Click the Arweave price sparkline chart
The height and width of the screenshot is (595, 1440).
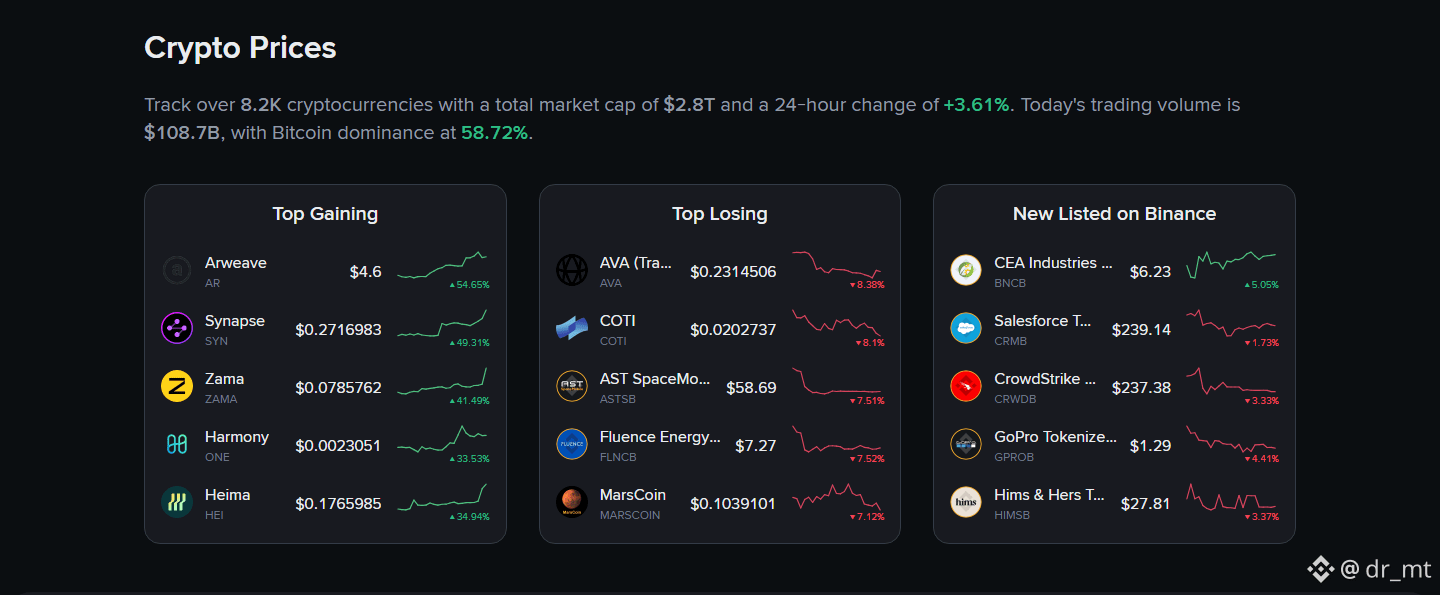[442, 265]
